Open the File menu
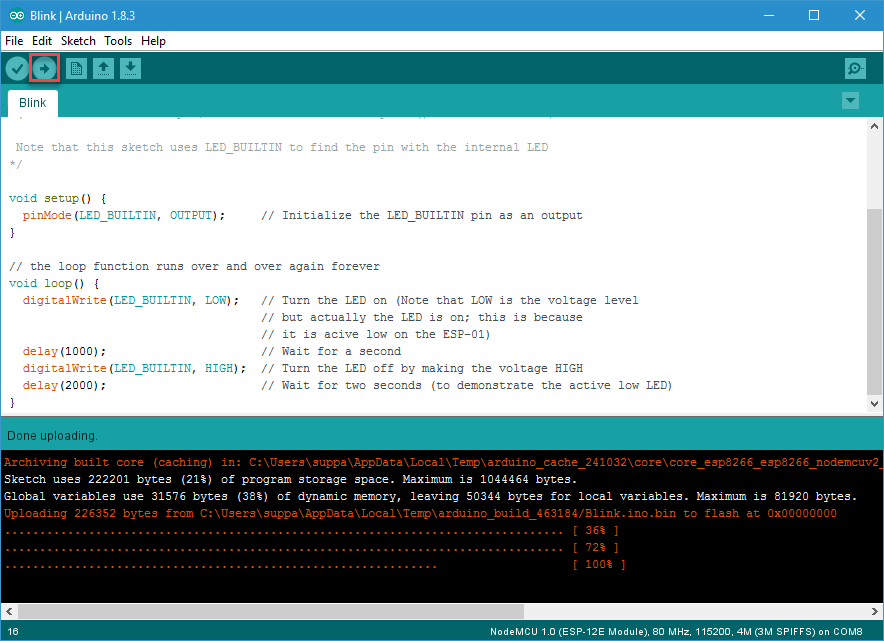 (x=14, y=41)
